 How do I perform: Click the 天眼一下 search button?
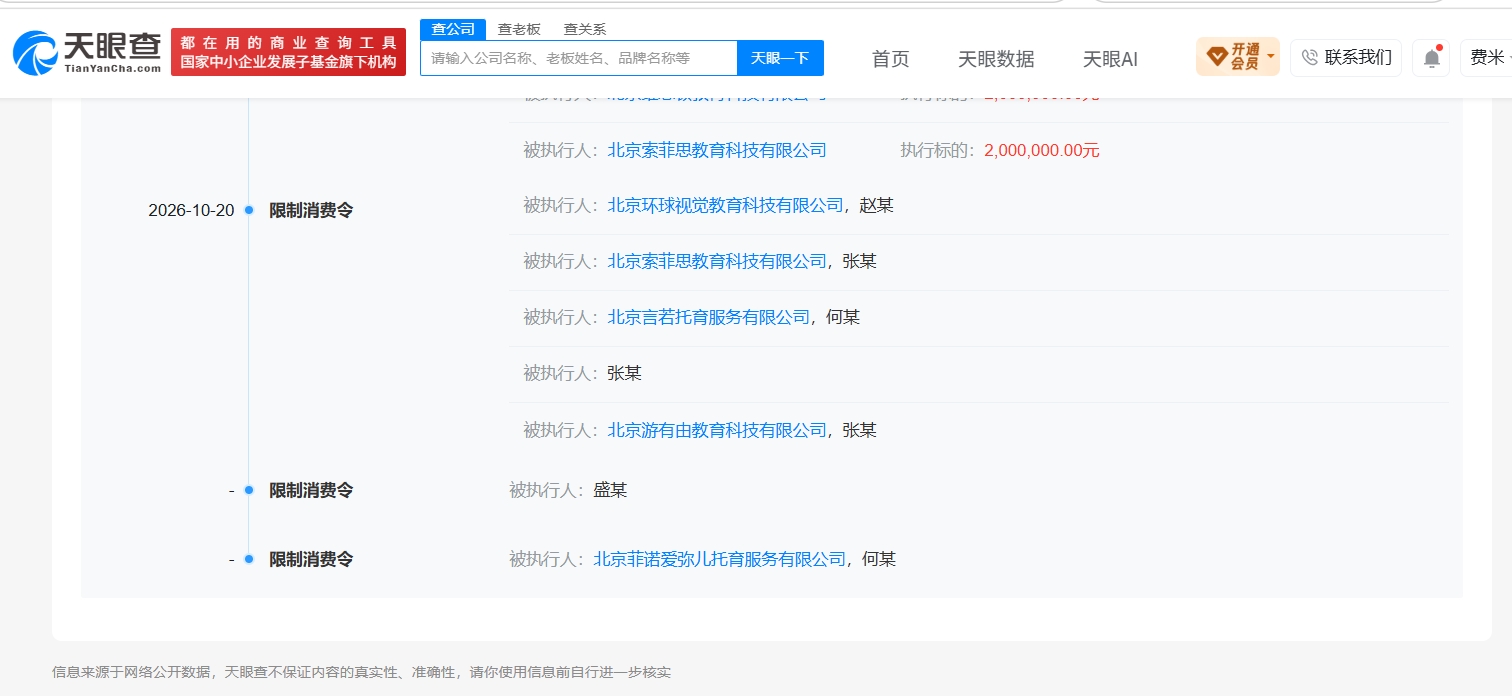point(780,58)
